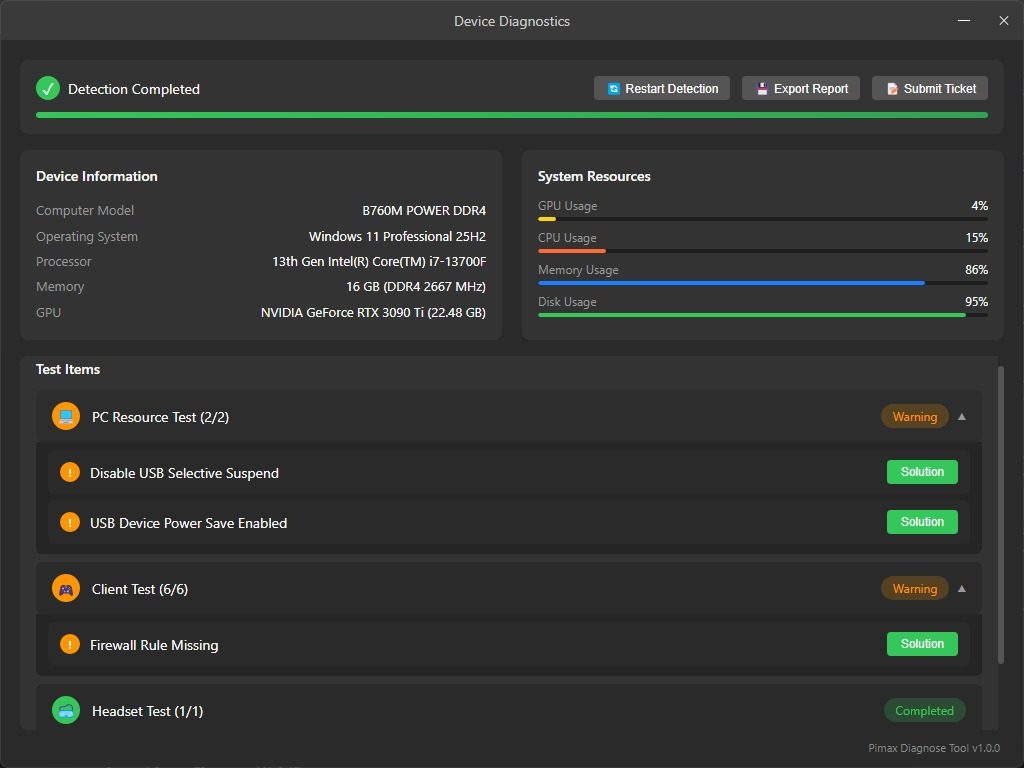Click the Client Test Warning badge
The height and width of the screenshot is (768, 1024).
(x=914, y=588)
